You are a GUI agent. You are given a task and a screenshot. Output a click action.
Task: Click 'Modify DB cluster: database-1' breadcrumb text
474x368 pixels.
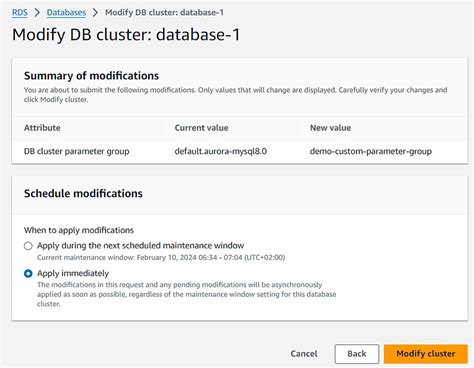click(164, 13)
